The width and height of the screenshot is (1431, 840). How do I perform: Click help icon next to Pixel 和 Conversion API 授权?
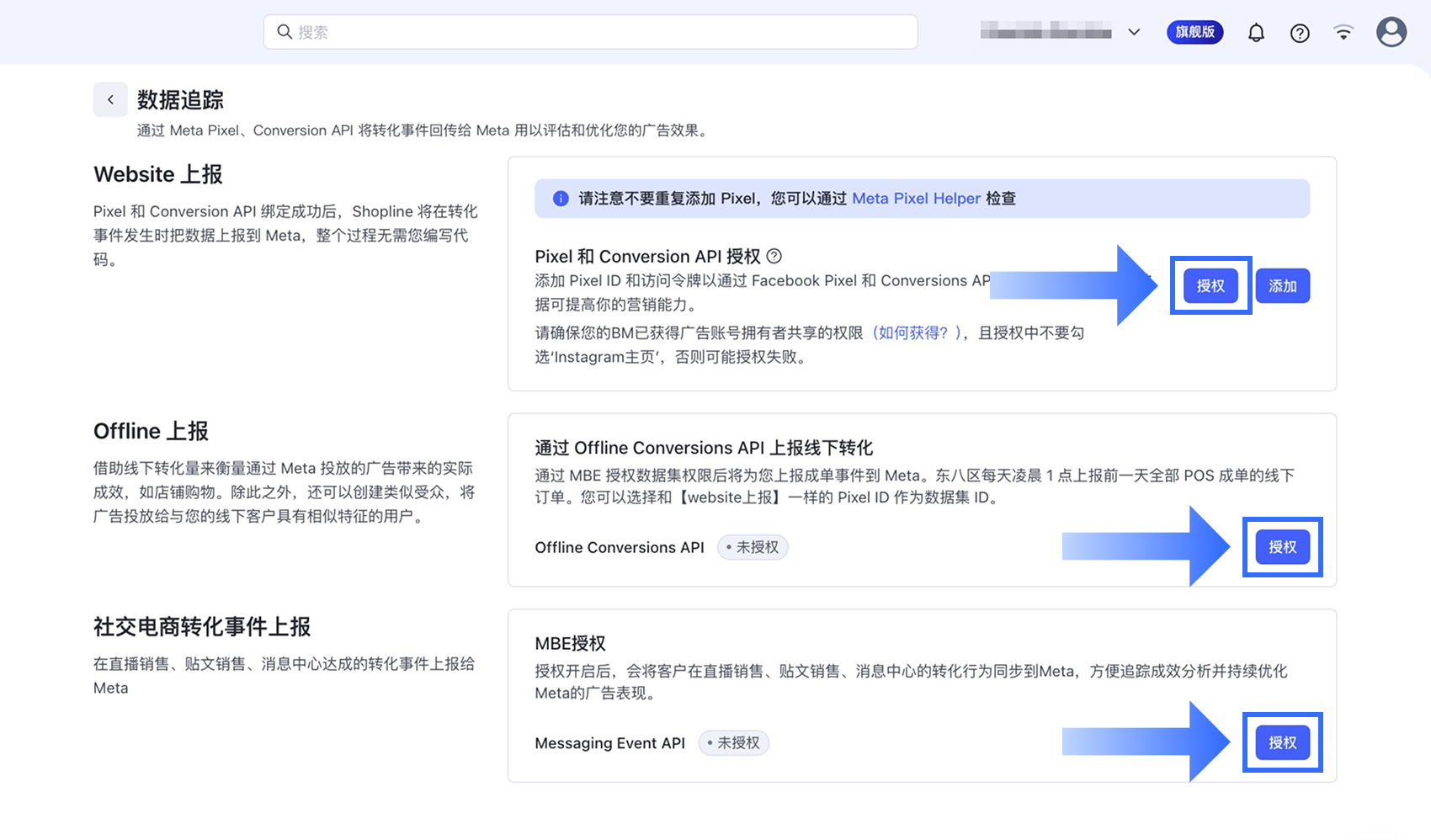click(x=774, y=256)
